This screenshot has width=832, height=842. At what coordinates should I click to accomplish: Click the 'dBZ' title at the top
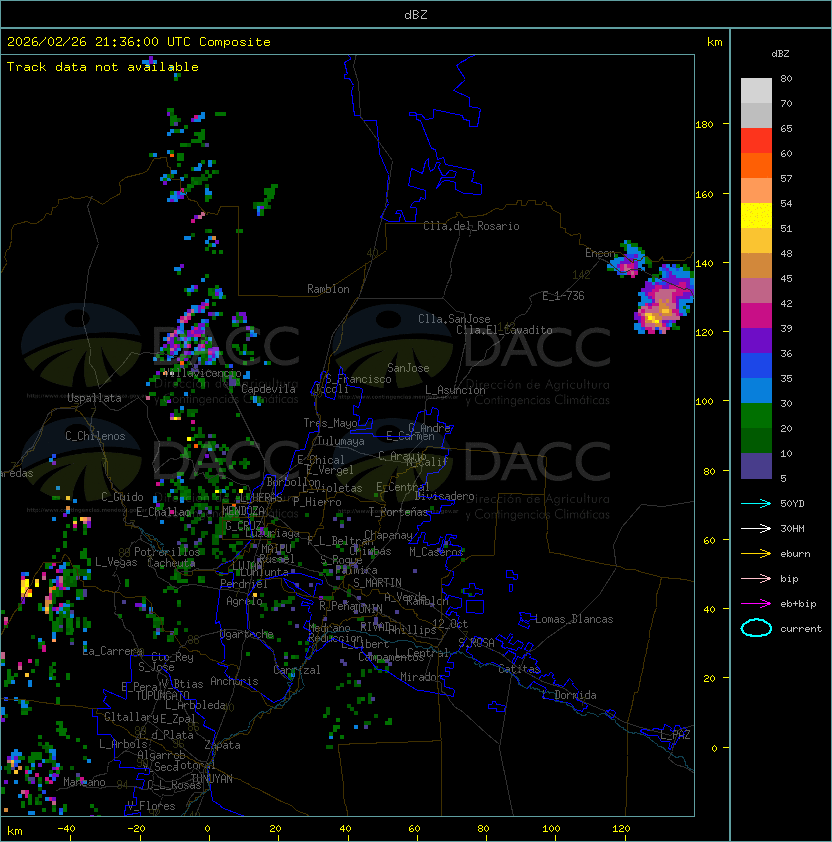(x=416, y=14)
